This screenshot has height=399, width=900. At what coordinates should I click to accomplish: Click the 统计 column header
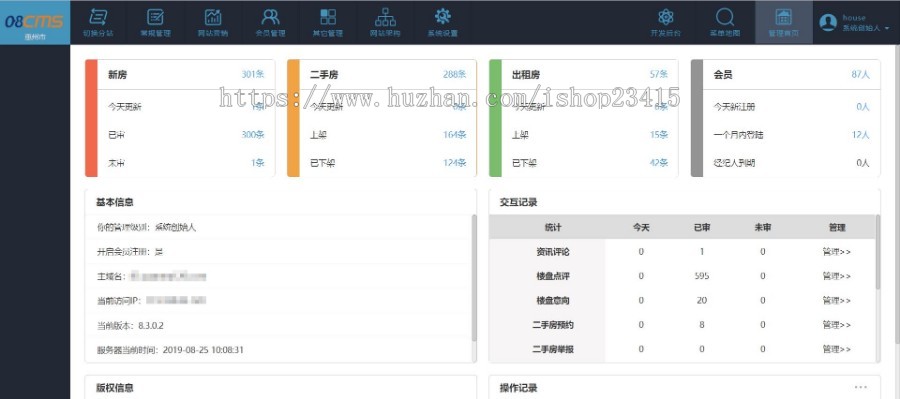[x=553, y=227]
